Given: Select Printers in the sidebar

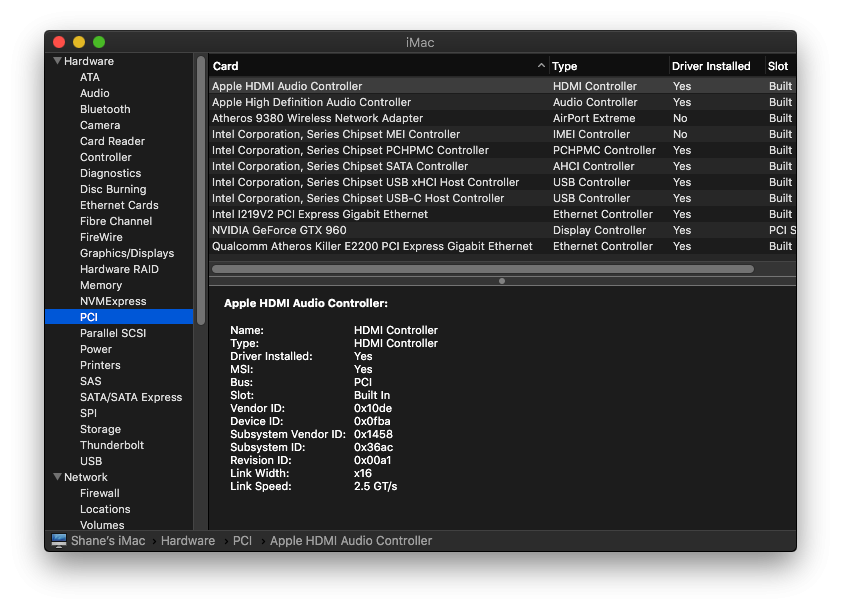Looking at the screenshot, I should click(100, 365).
